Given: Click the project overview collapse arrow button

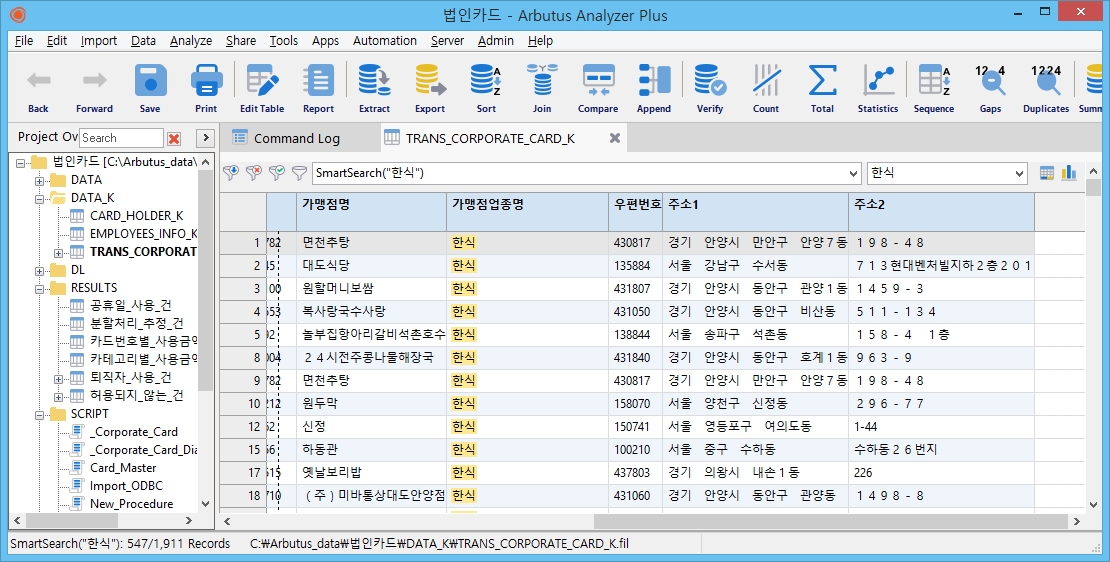Looking at the screenshot, I should (205, 138).
